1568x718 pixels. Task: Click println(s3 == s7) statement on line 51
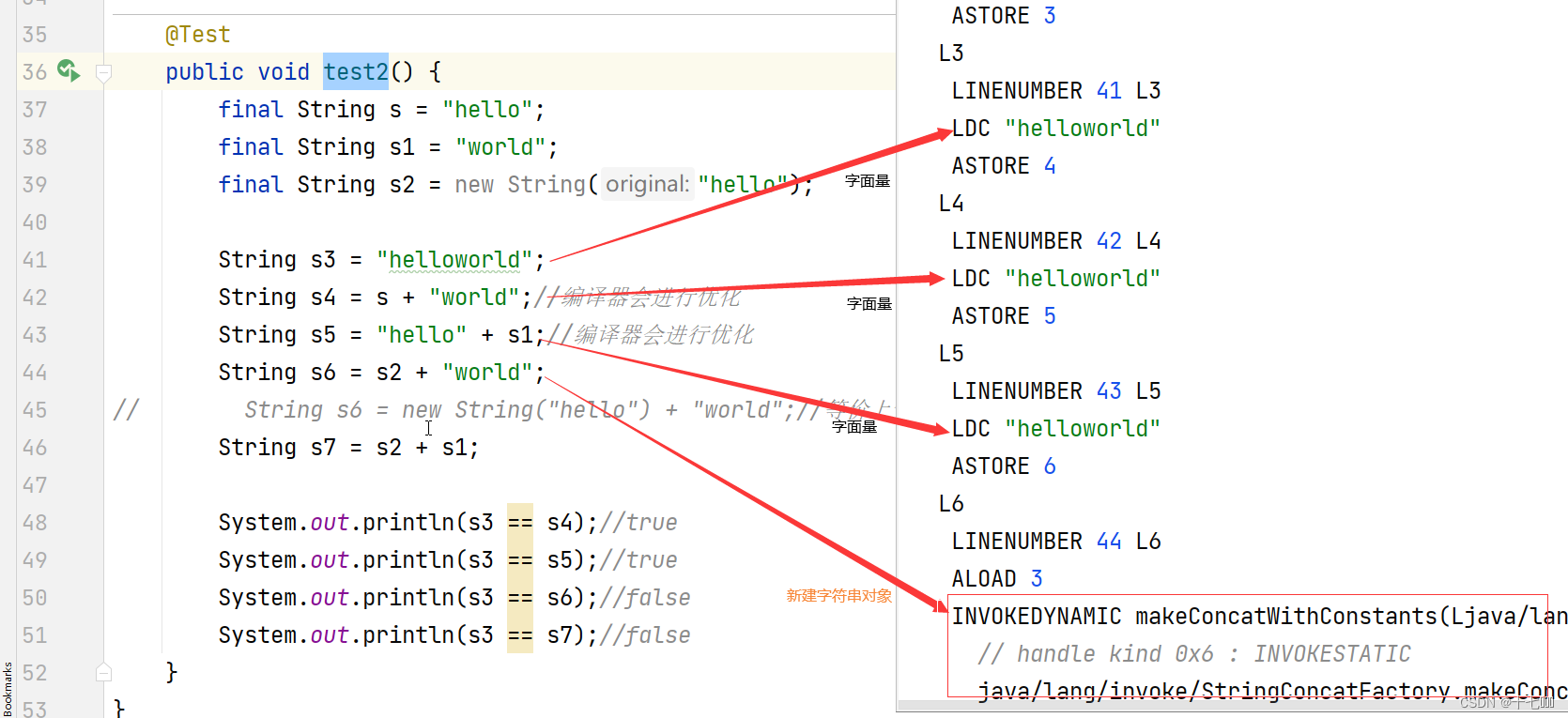[x=407, y=635]
